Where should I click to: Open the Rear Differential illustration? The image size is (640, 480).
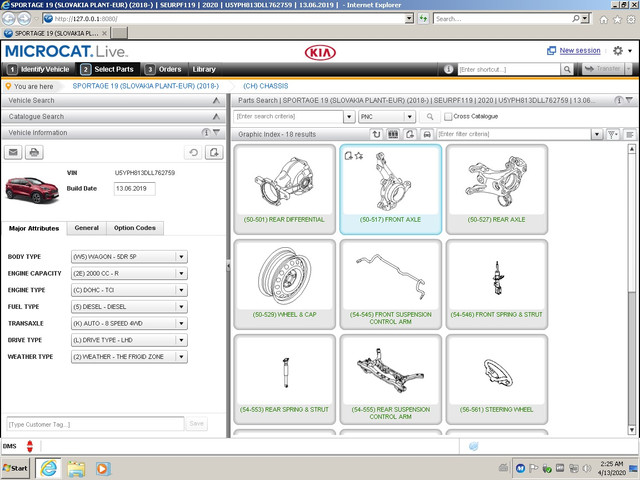[x=284, y=189]
